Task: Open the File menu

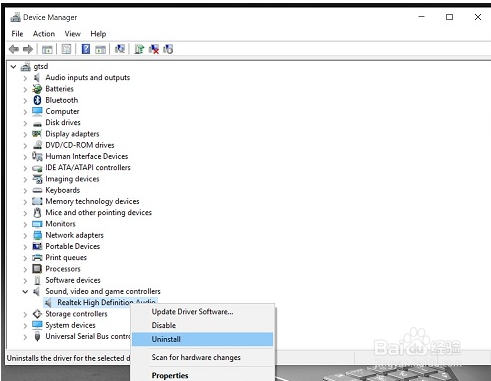Action: pos(17,34)
